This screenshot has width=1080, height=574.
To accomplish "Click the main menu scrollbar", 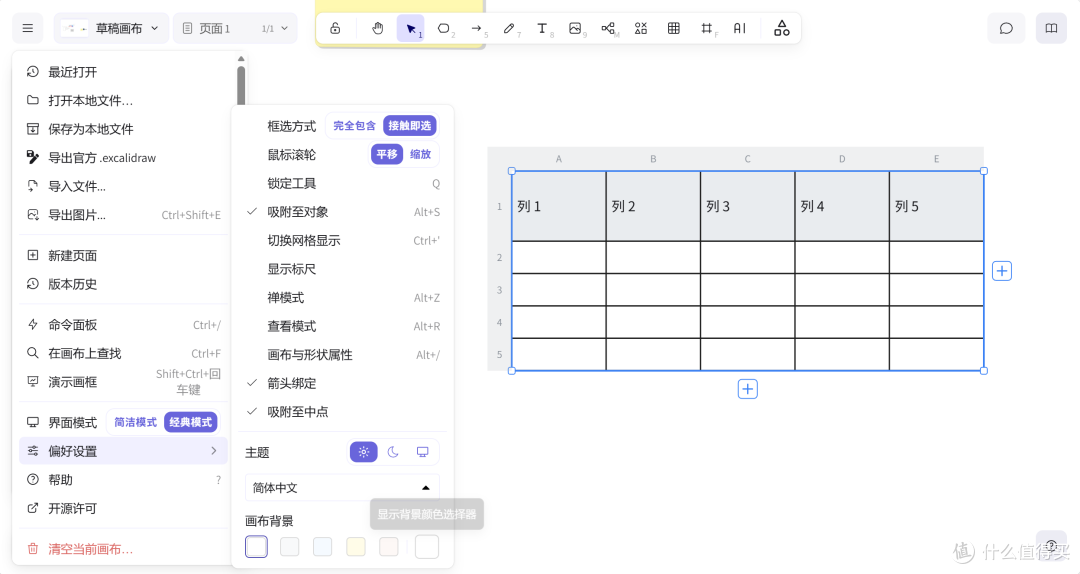I will [x=241, y=85].
